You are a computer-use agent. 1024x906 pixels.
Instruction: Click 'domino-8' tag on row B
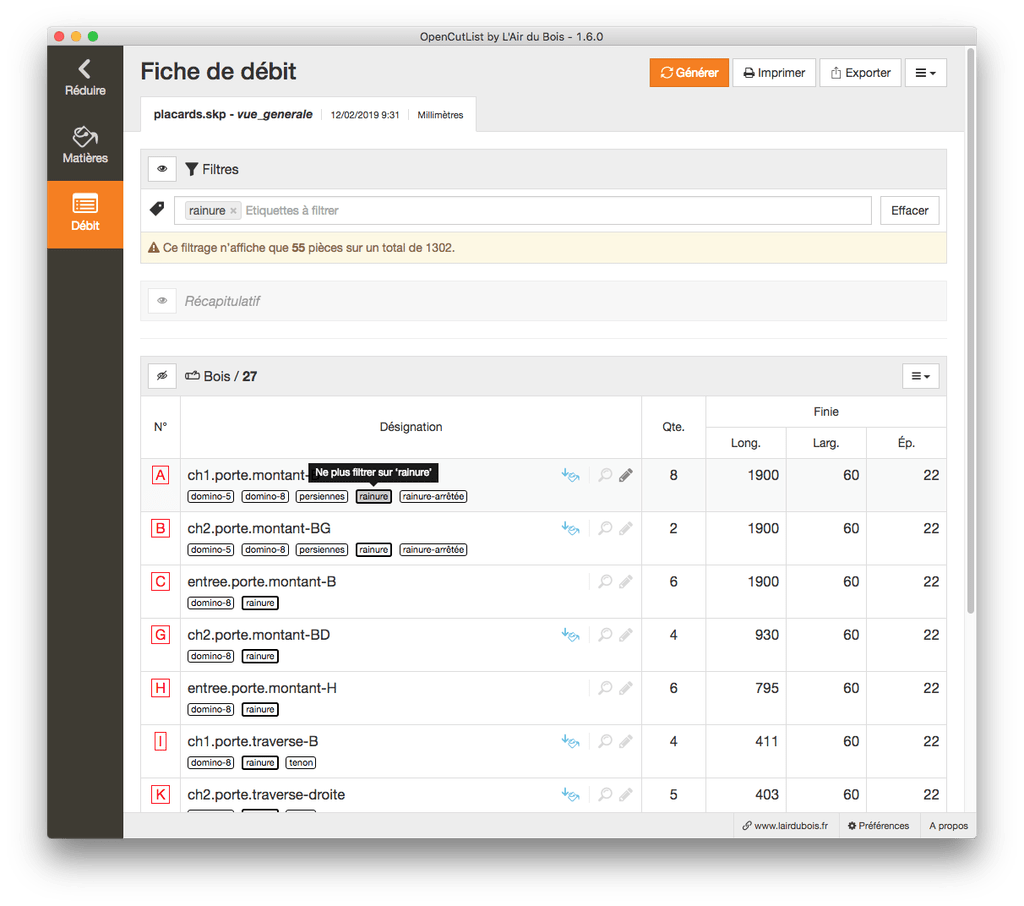click(265, 549)
